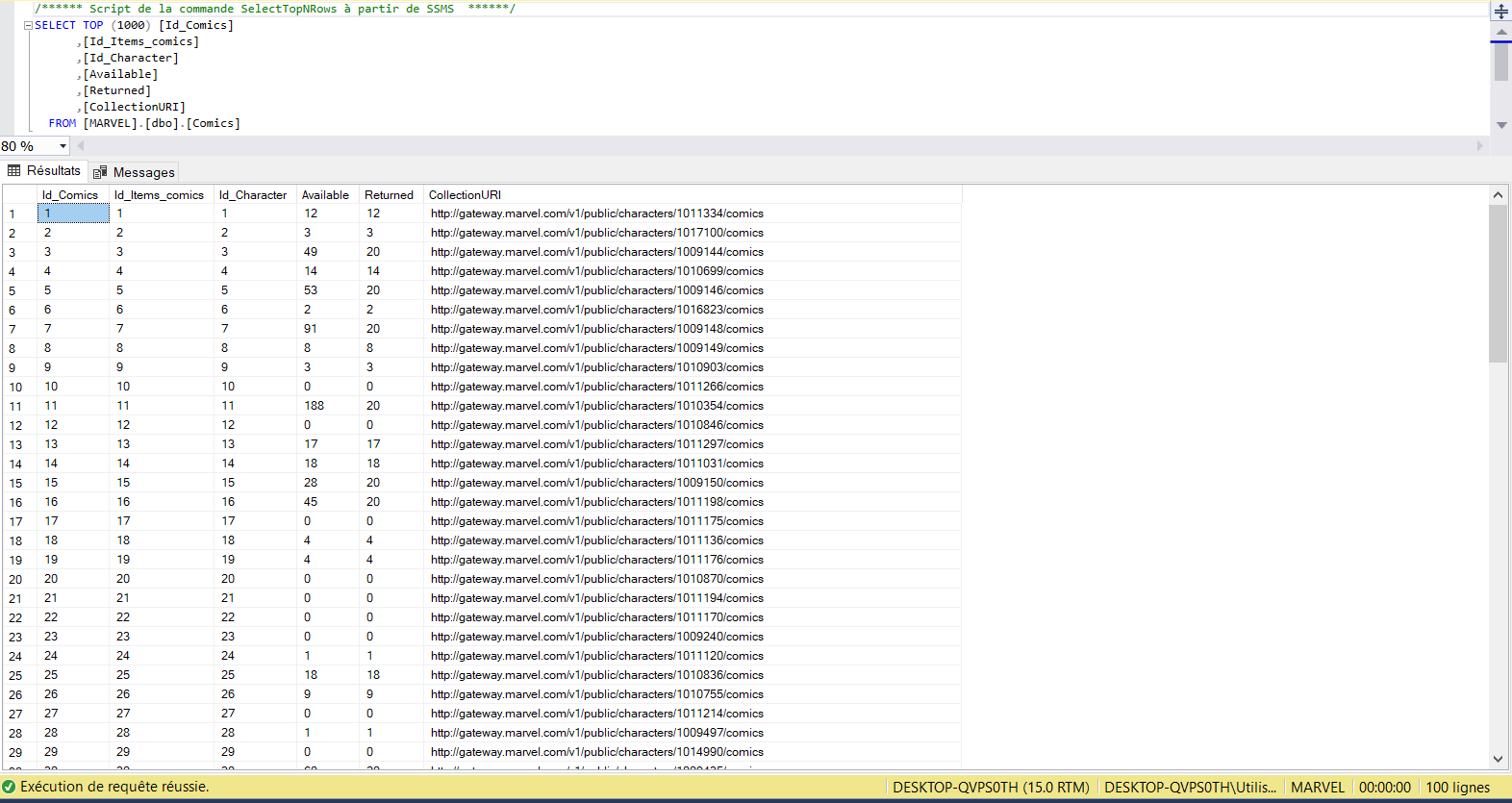Click the URL ending 1011334/comics
The image size is (1512, 803).
coord(597,213)
